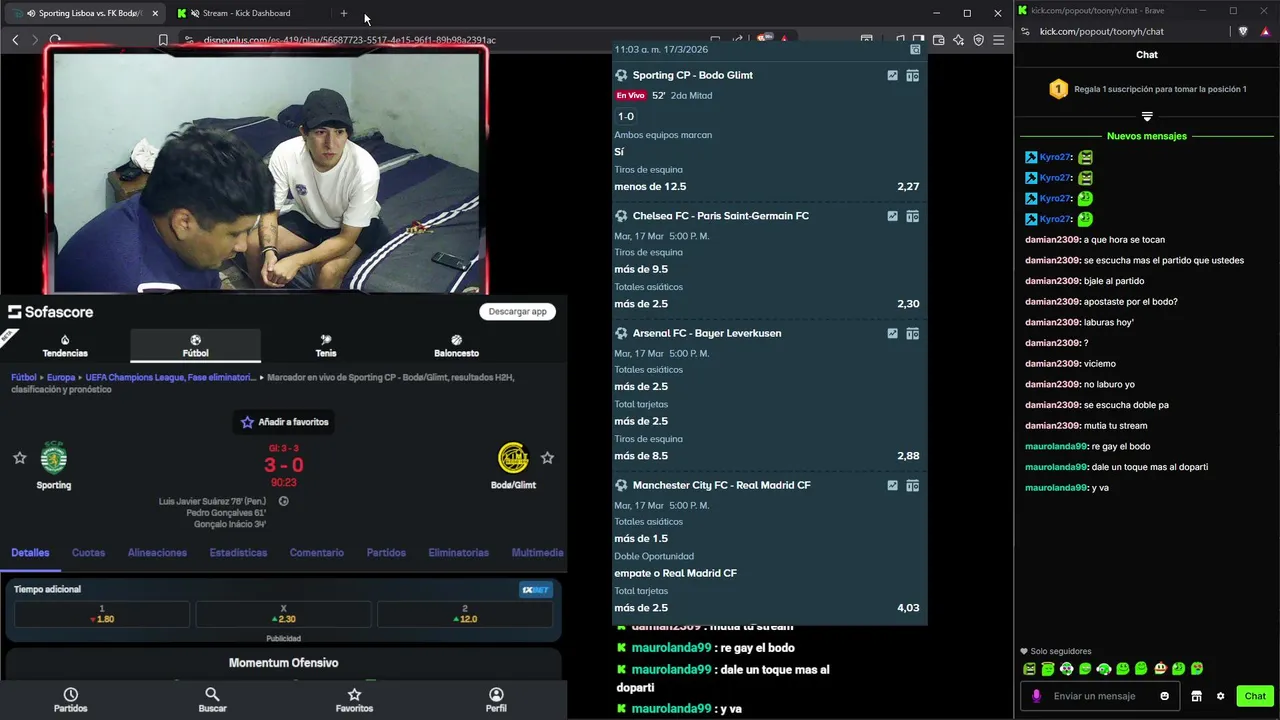The image size is (1280, 720).
Task: Open the Alineaciones tab
Action: point(157,552)
